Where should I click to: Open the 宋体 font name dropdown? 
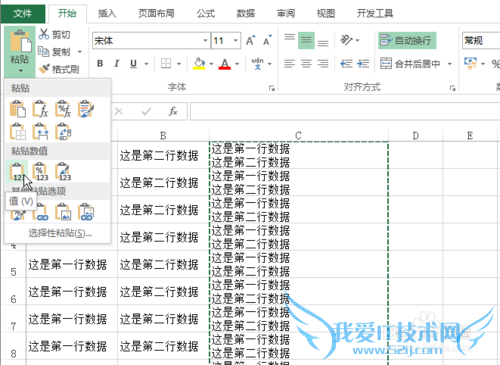click(205, 41)
